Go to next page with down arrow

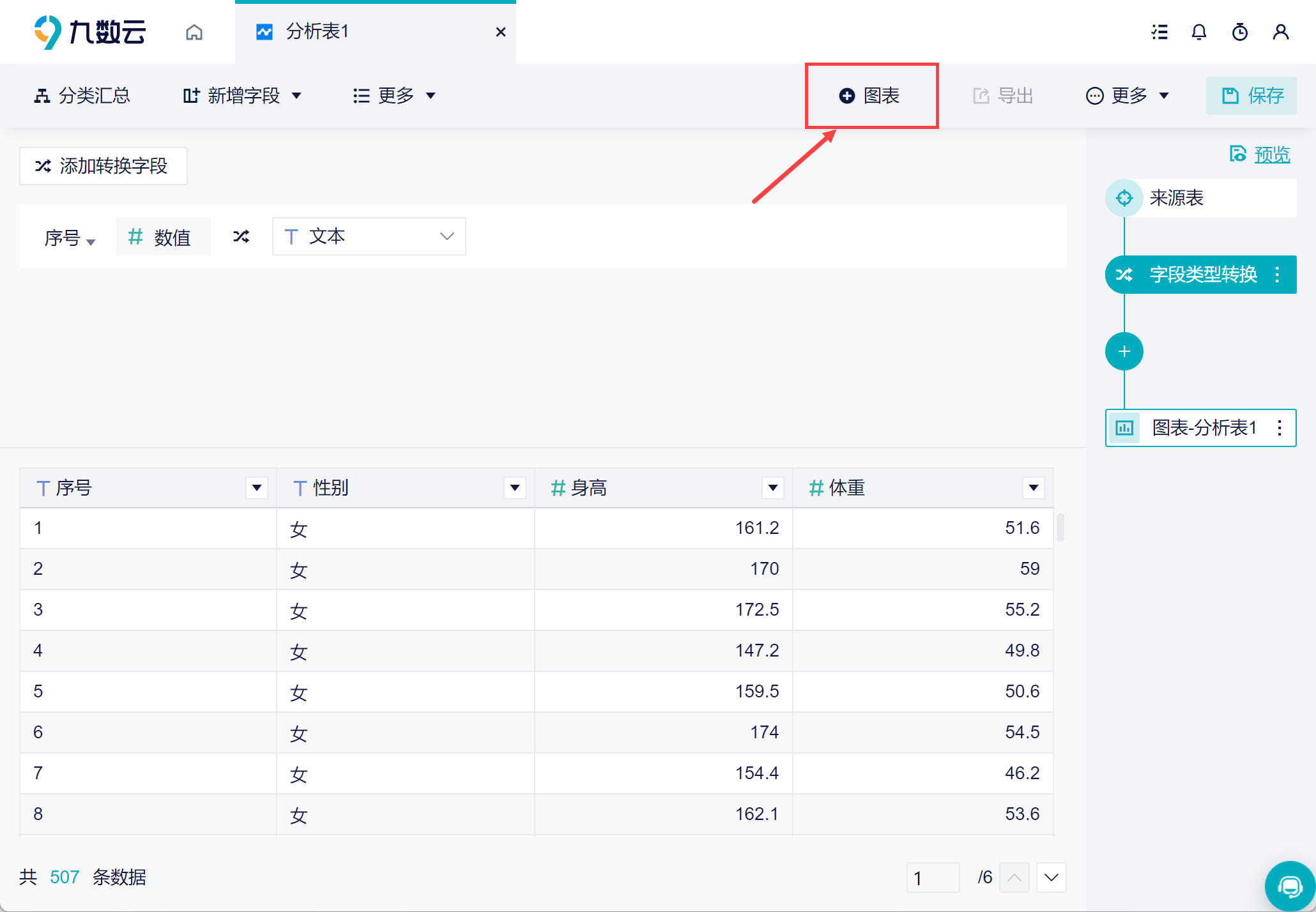(x=1051, y=878)
